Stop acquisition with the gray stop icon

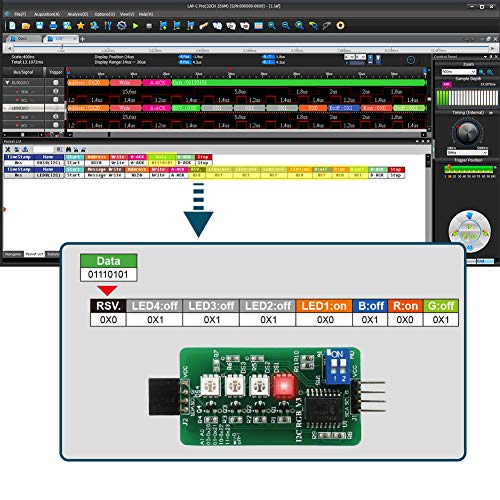pos(149,26)
